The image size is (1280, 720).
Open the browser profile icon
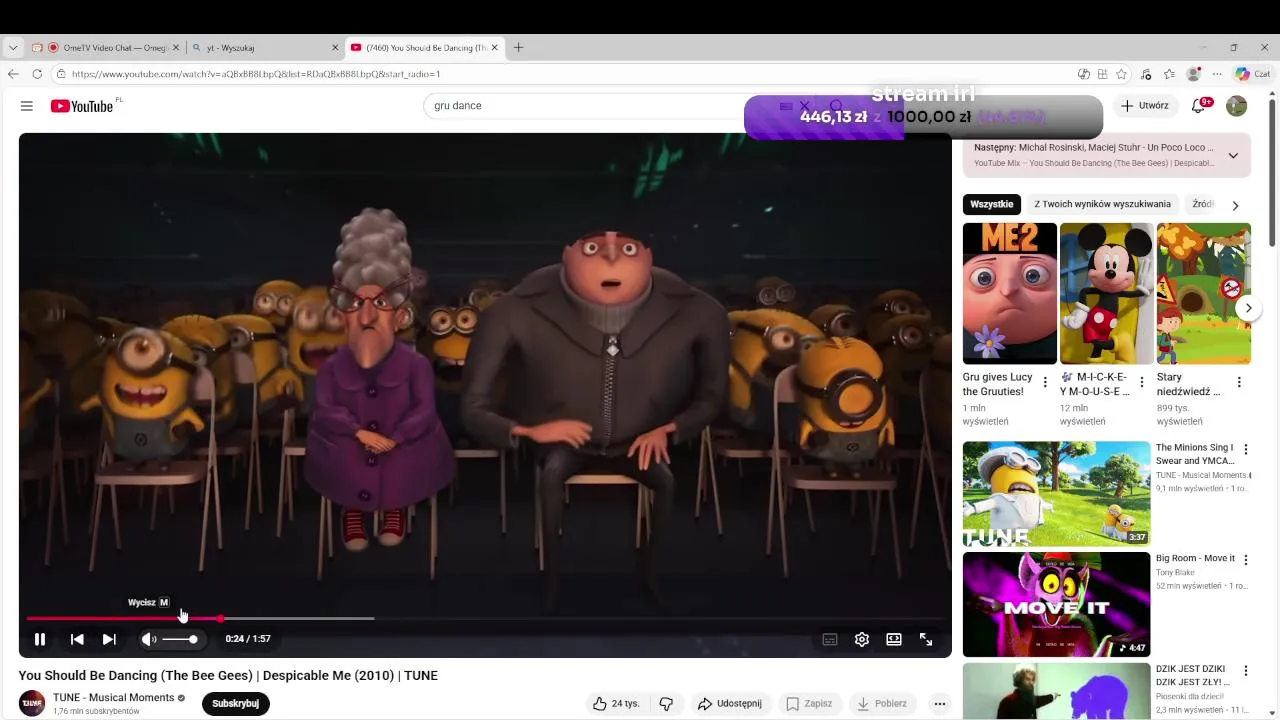1193,74
